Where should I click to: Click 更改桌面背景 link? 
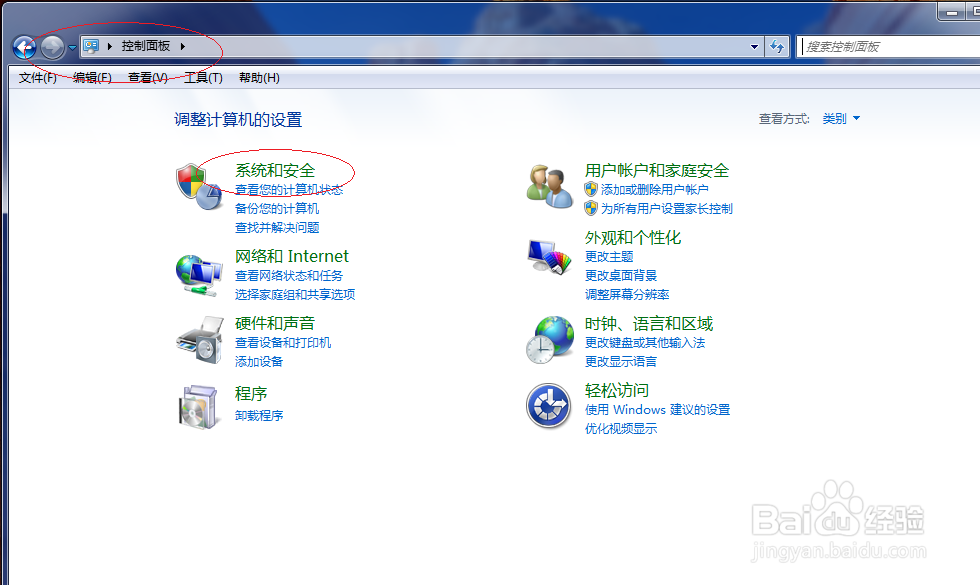621,276
